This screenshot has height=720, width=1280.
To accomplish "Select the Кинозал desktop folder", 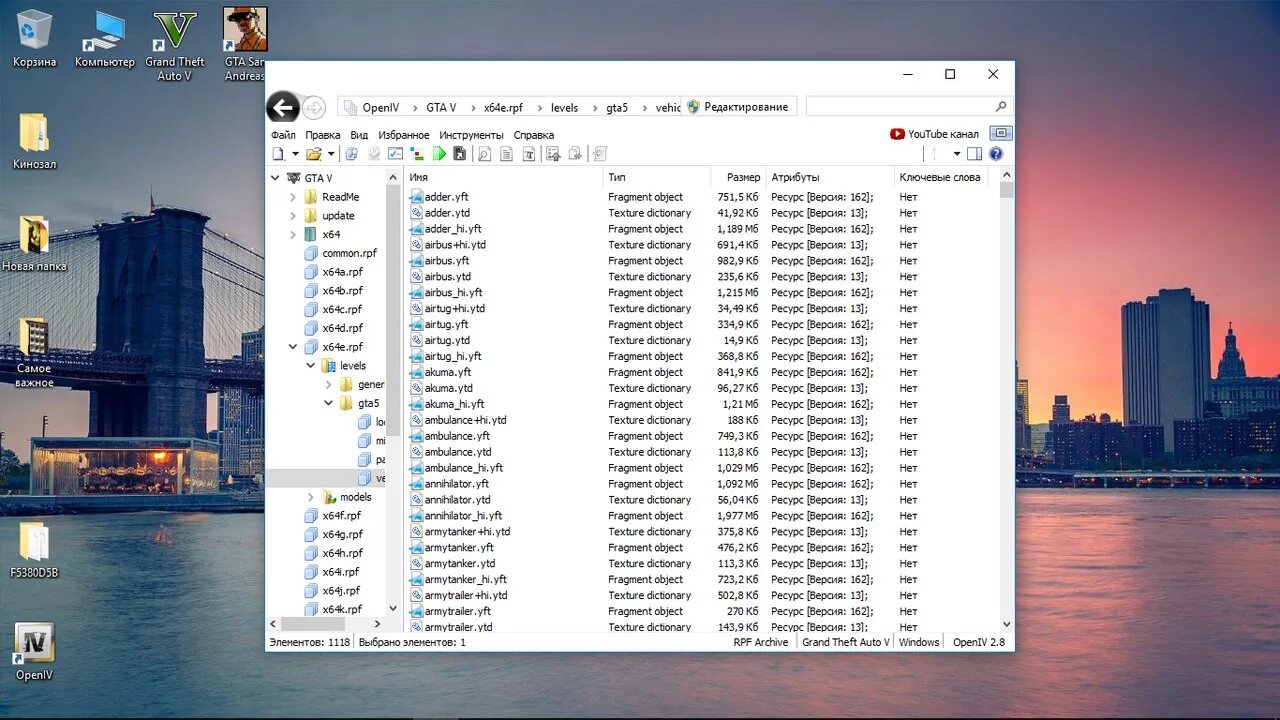I will [34, 141].
